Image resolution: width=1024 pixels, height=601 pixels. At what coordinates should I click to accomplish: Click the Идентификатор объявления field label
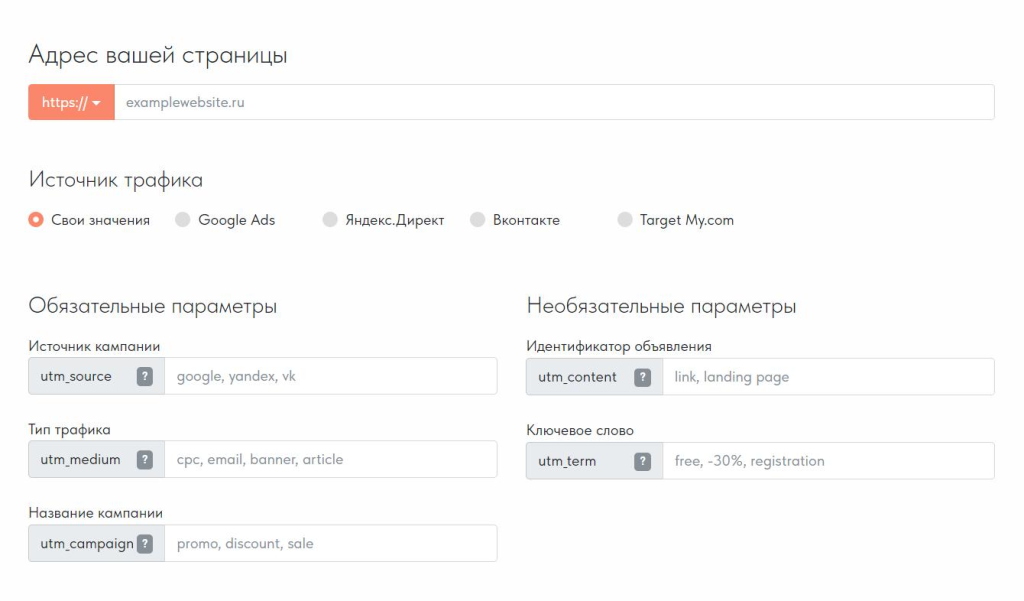[619, 347]
